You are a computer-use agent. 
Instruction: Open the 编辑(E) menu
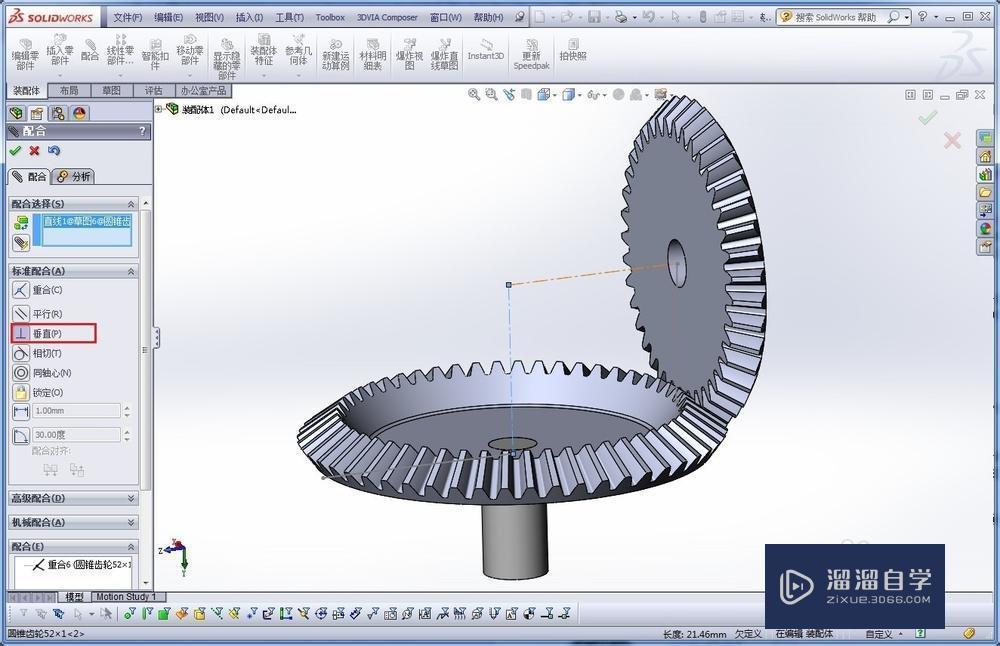click(168, 17)
